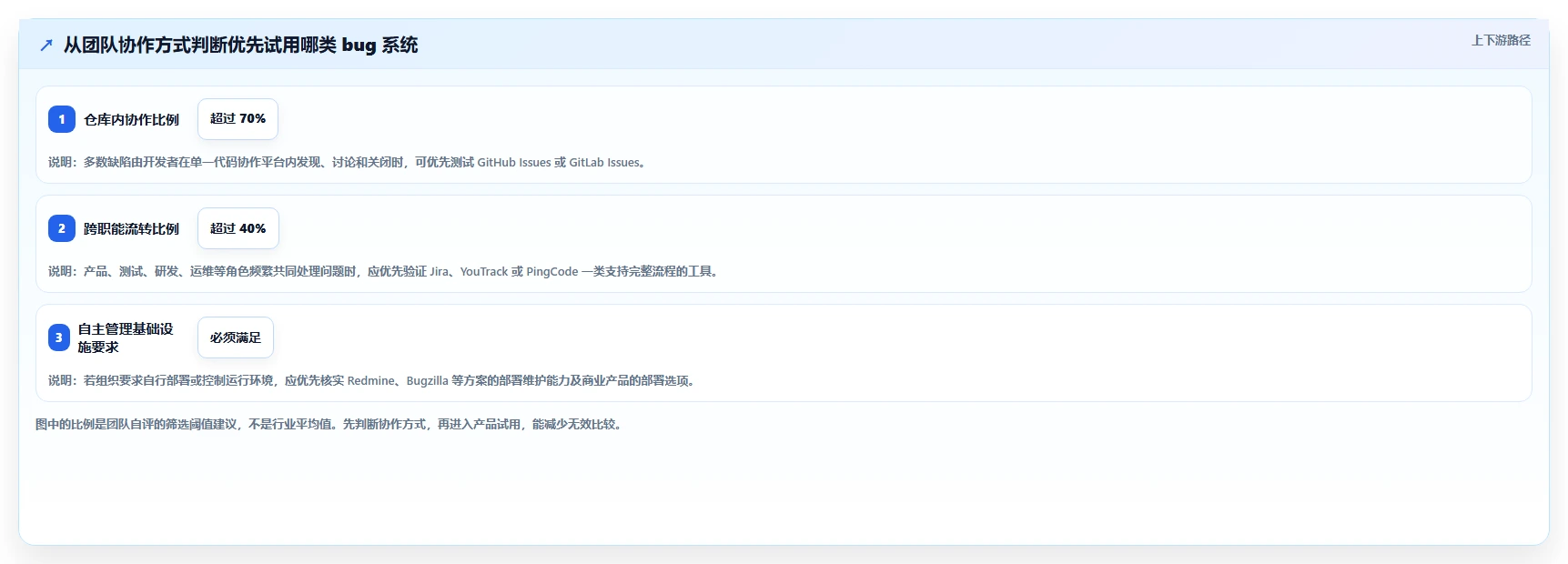Screen dimensions: 1568x564
Task: Click the title 从团队协作方式判断优先试用哪类 bug 系统
Action: 240,45
